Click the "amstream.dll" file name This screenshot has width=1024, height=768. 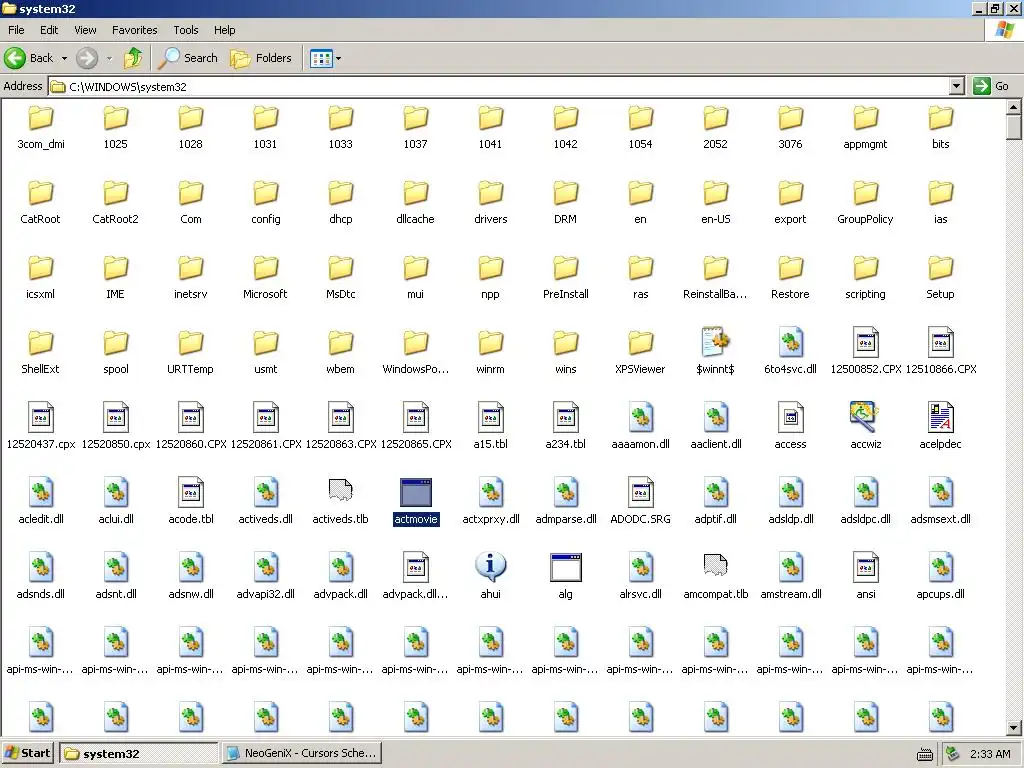pyautogui.click(x=790, y=594)
